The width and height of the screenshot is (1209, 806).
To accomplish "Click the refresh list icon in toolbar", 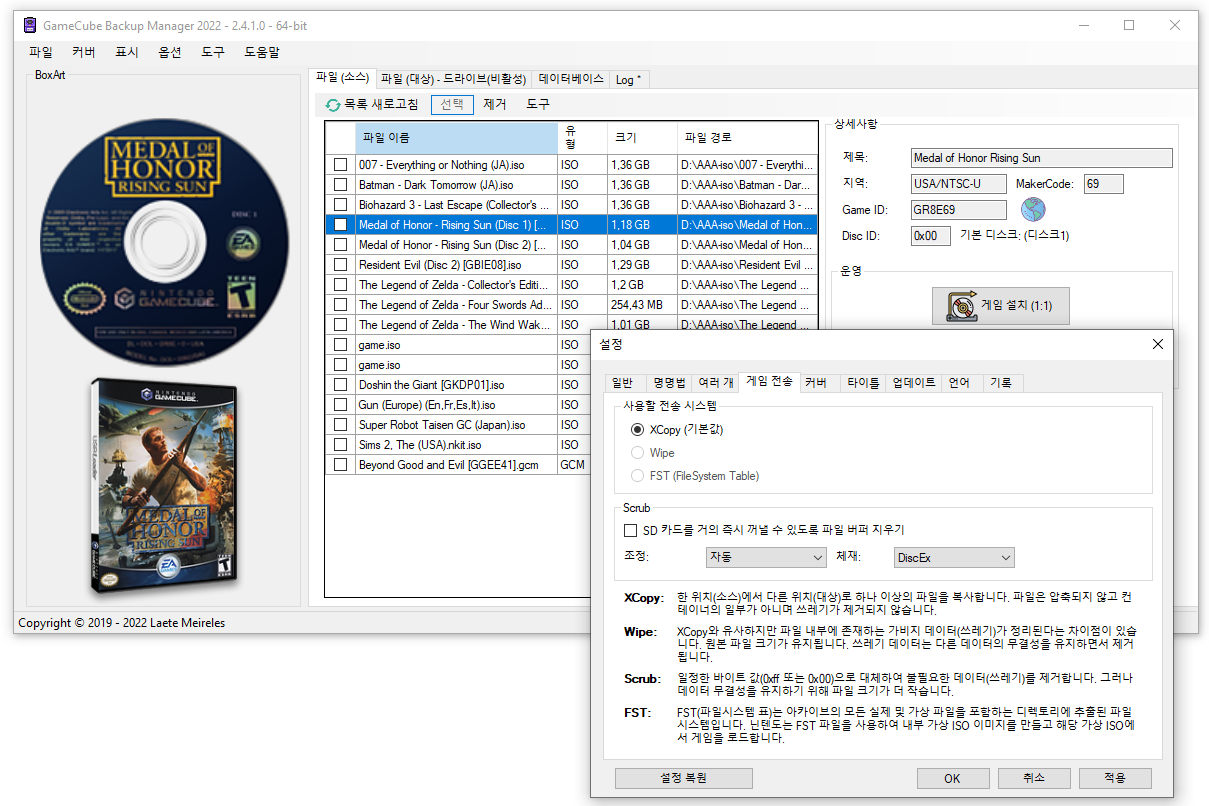I will coord(333,104).
